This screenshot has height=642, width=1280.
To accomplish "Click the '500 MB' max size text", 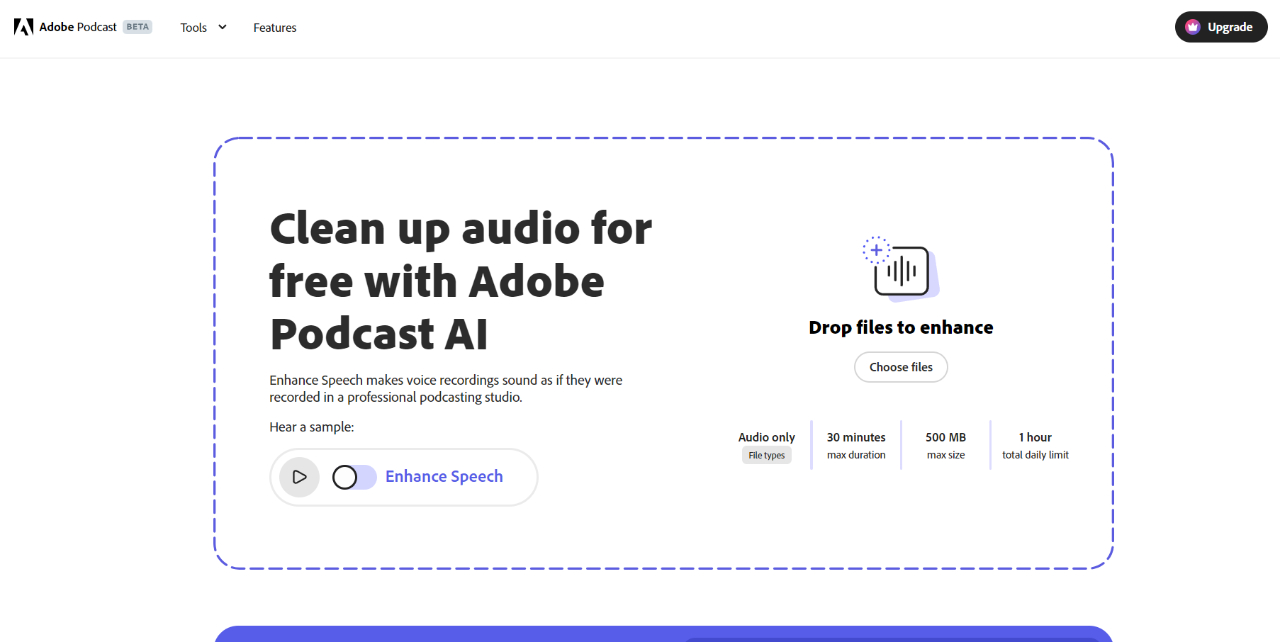I will [946, 437].
